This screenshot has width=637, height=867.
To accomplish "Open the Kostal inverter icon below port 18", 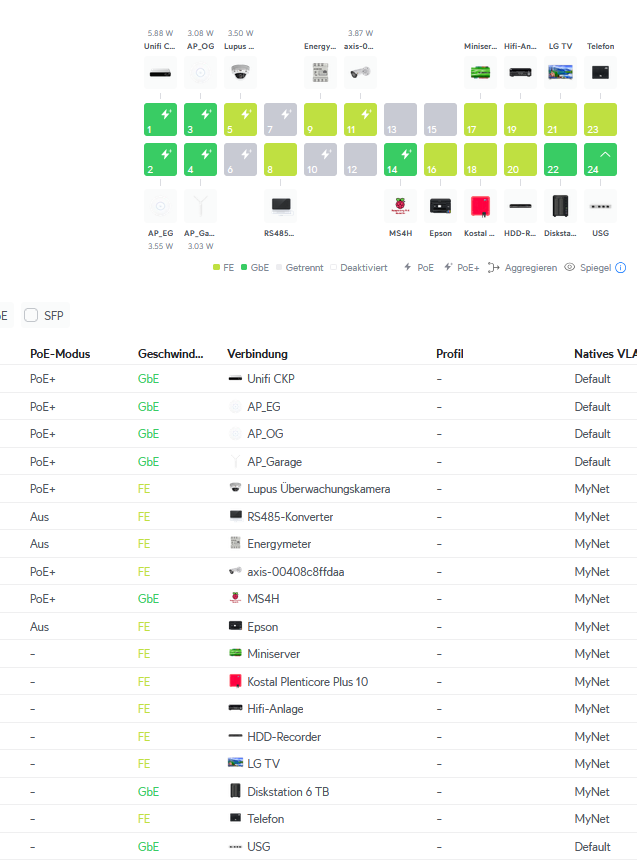I will [480, 206].
